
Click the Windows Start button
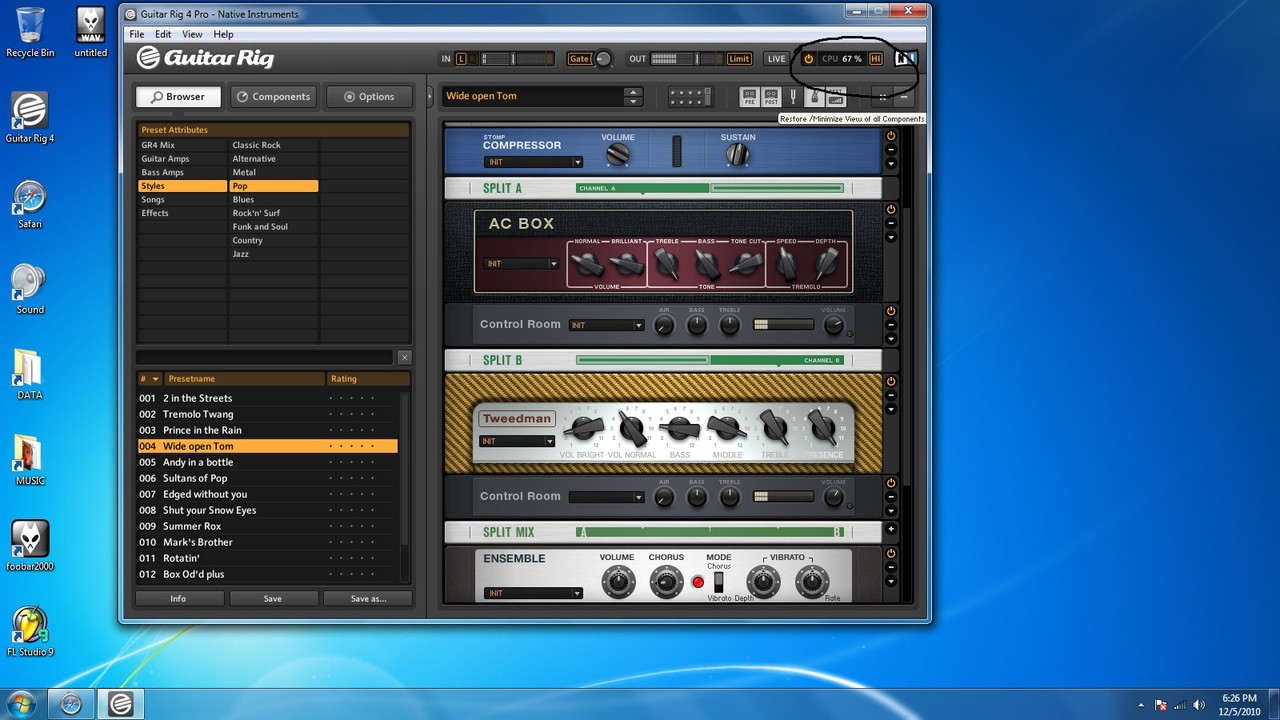click(22, 703)
